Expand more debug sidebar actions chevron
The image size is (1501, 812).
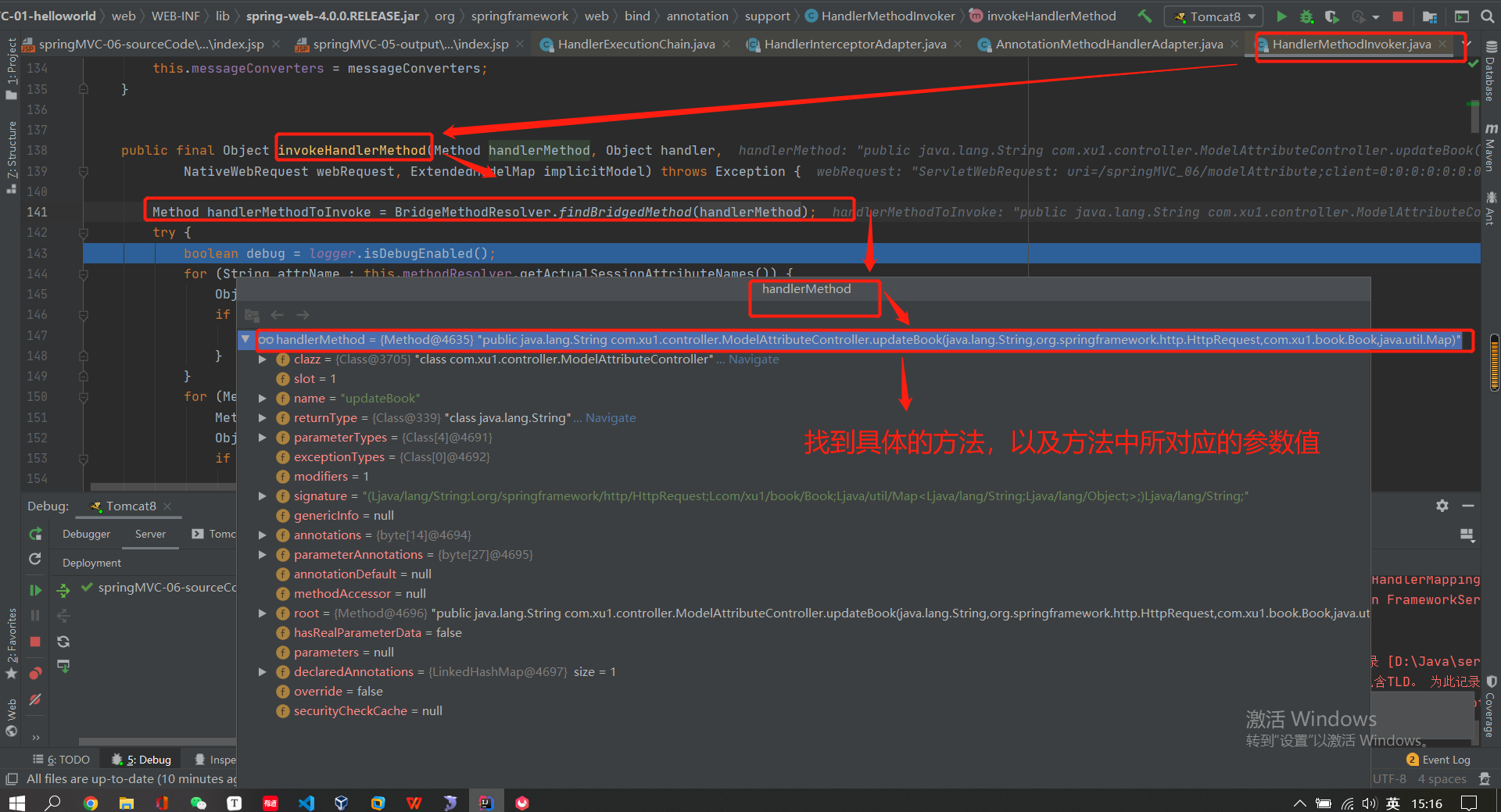(35, 736)
